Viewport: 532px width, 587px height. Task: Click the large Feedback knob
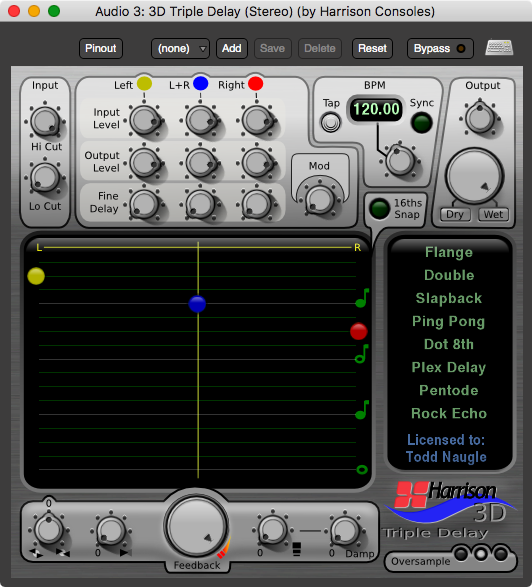coord(197,527)
